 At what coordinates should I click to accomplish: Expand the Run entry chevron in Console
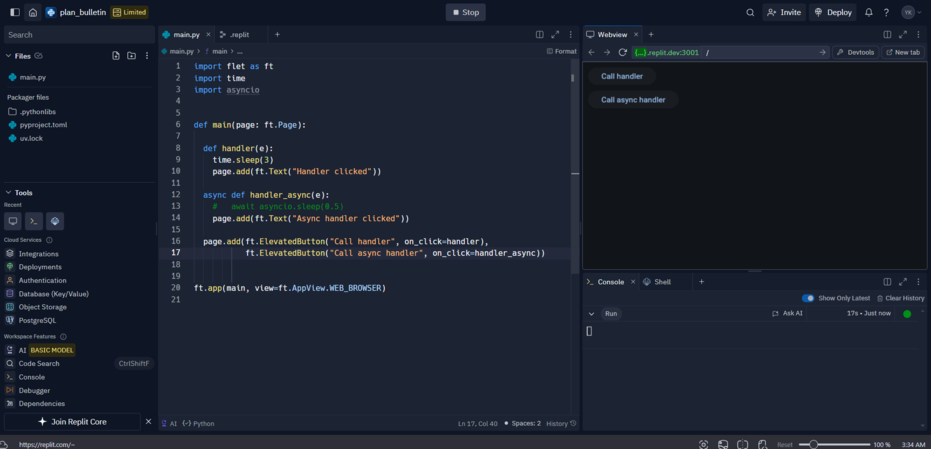coord(591,314)
